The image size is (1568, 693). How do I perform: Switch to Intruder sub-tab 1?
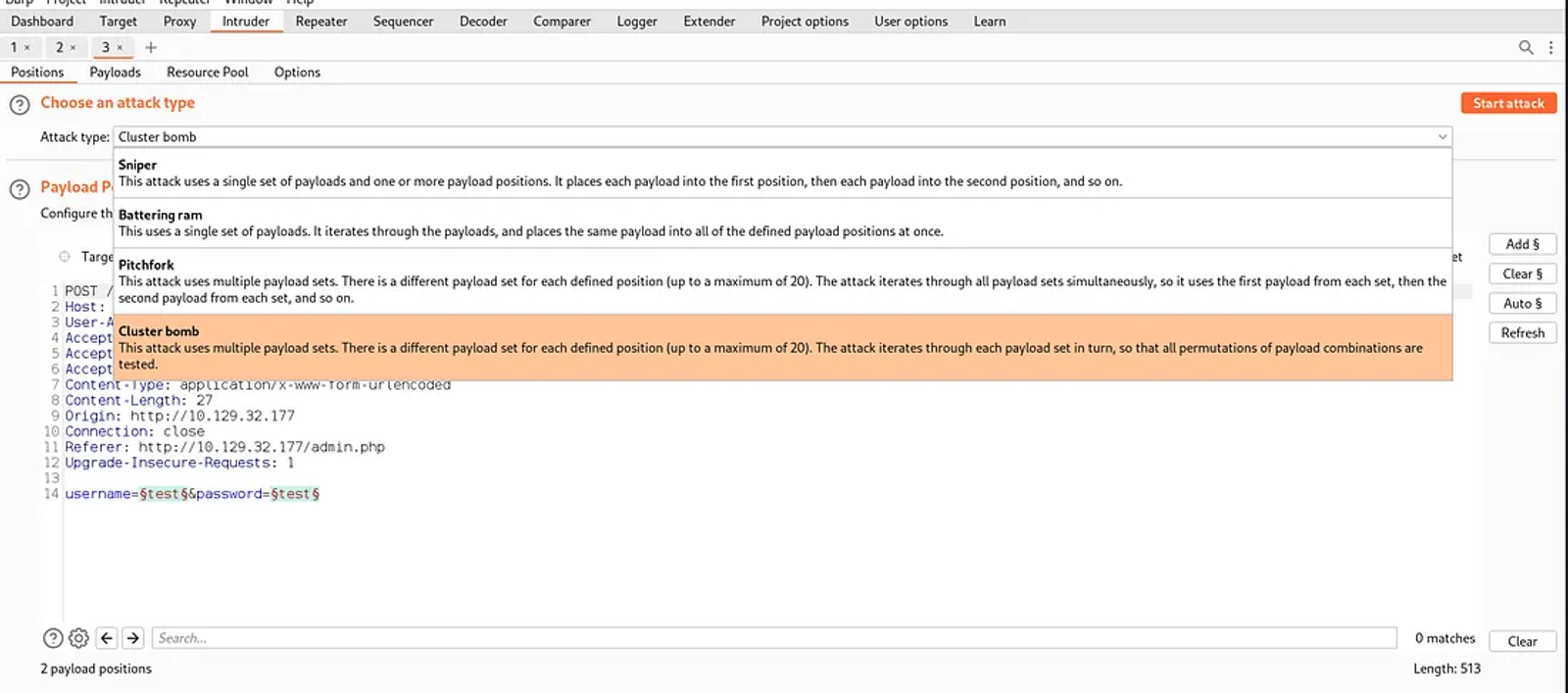click(14, 47)
